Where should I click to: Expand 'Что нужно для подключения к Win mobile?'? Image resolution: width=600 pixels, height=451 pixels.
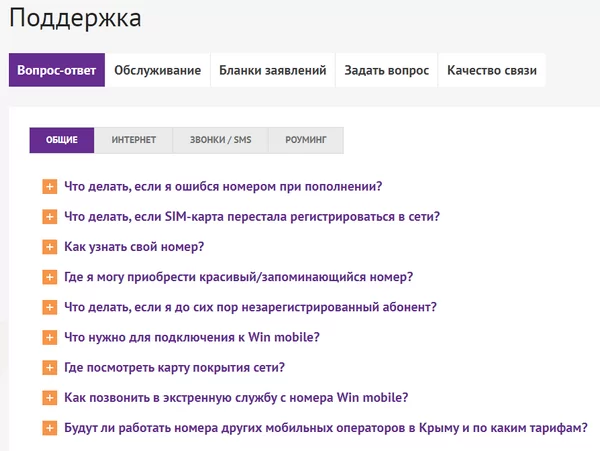tap(191, 337)
